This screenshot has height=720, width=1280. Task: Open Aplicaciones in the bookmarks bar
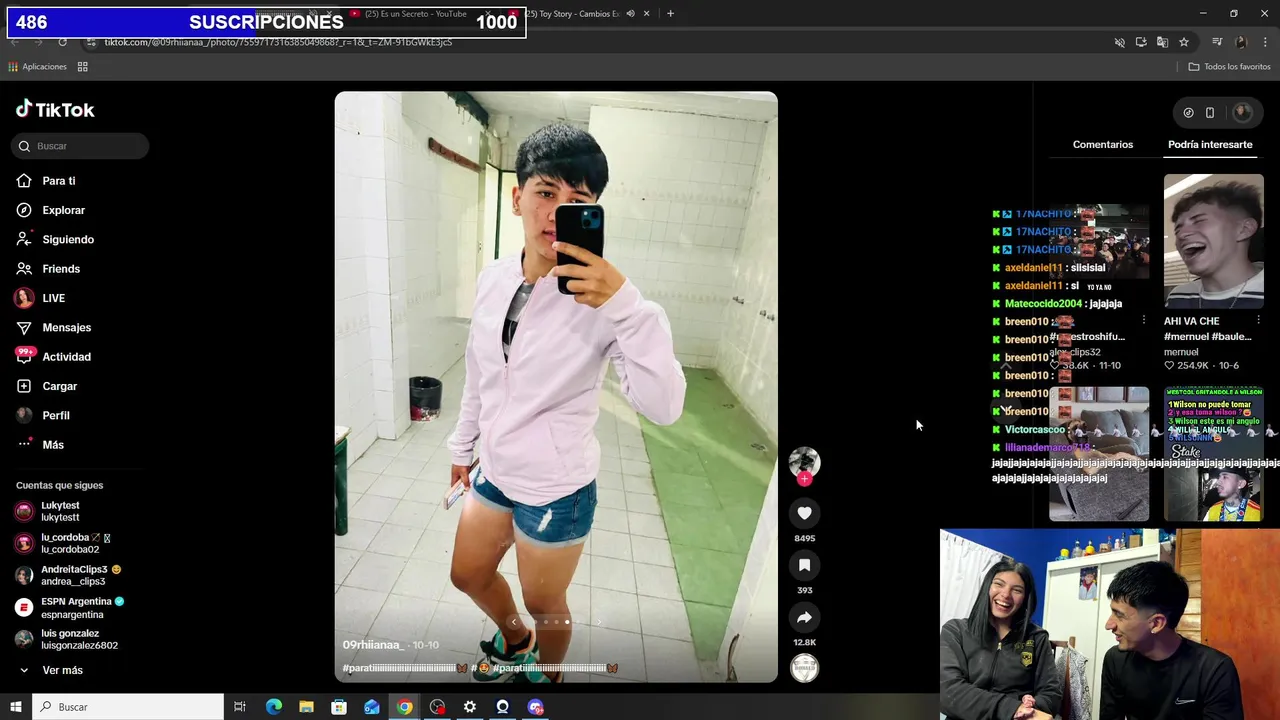point(37,67)
